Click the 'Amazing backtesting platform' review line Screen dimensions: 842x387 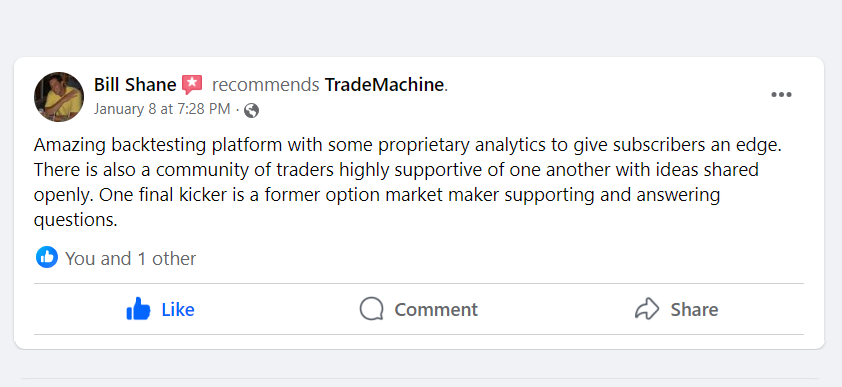(x=408, y=145)
